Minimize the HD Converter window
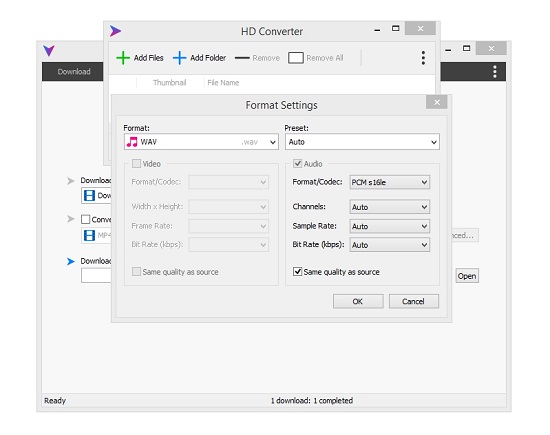550x435 pixels. point(377,31)
